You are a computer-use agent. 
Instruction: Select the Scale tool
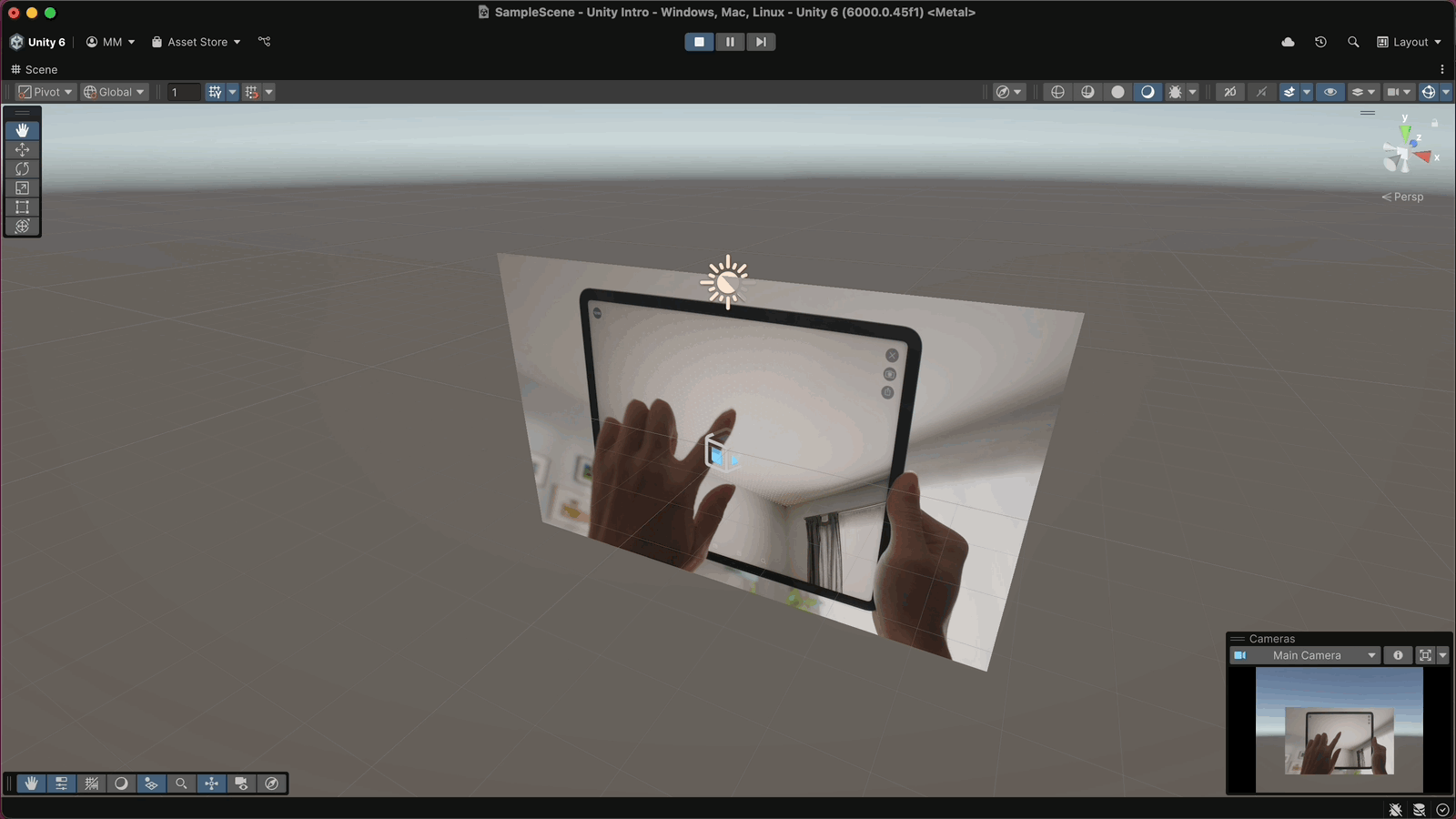click(x=22, y=188)
